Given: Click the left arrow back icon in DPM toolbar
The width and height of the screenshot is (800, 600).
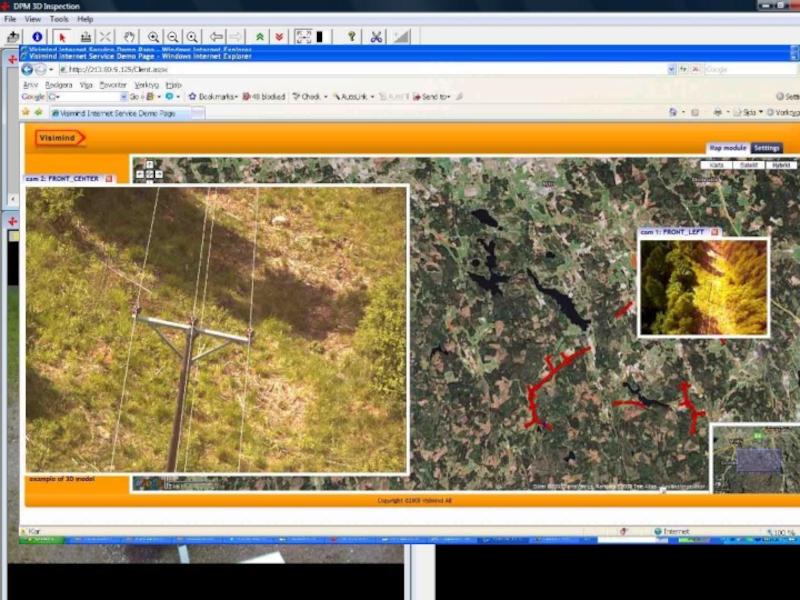Looking at the screenshot, I should point(216,37).
